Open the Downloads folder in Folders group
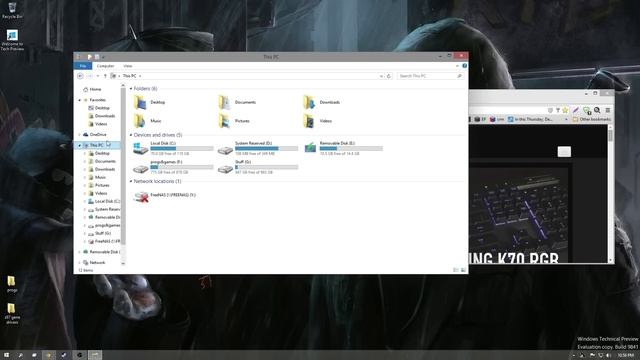Image resolution: width=640 pixels, height=360 pixels. pyautogui.click(x=322, y=102)
